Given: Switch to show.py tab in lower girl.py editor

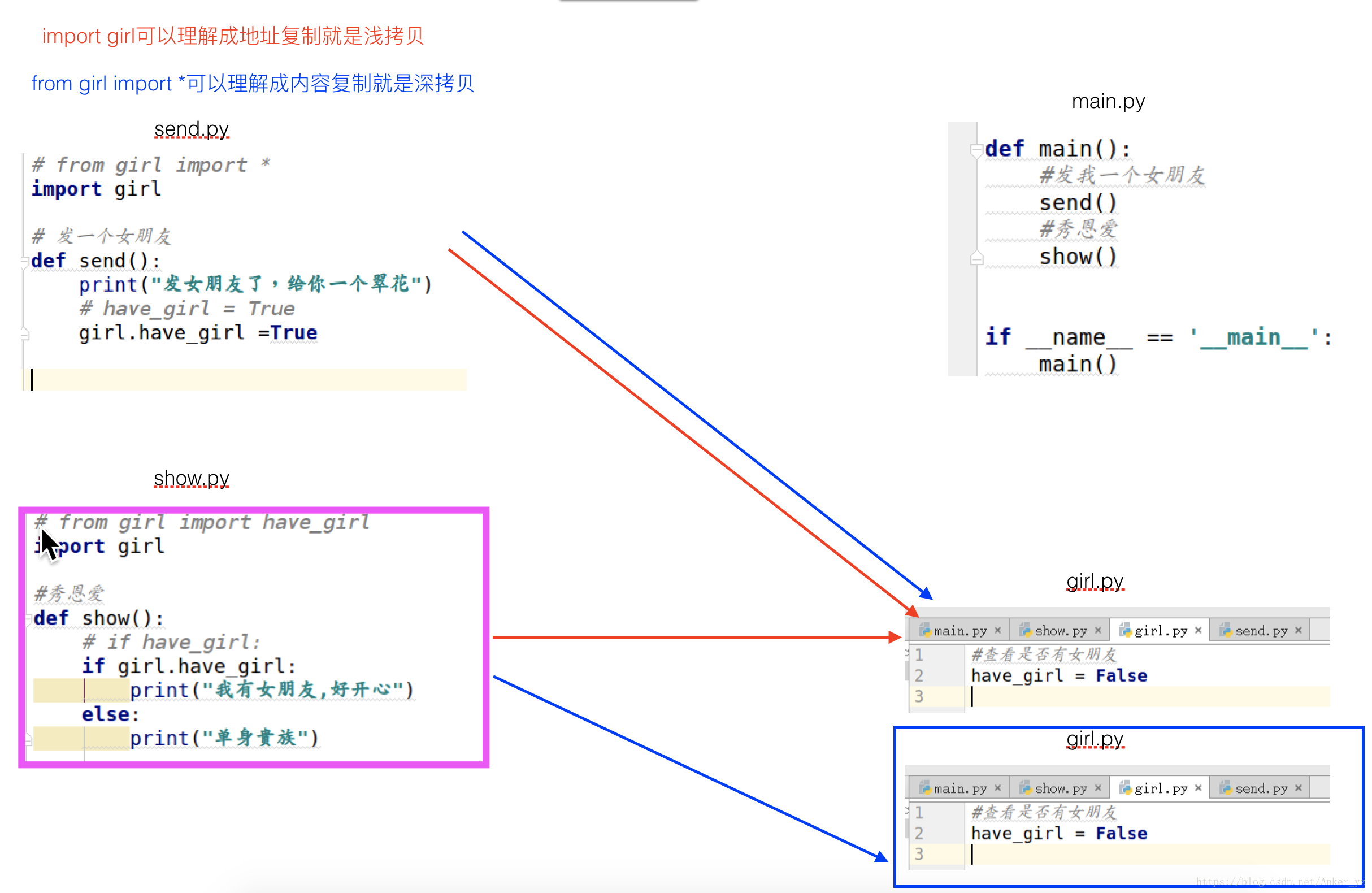Looking at the screenshot, I should tap(1061, 788).
